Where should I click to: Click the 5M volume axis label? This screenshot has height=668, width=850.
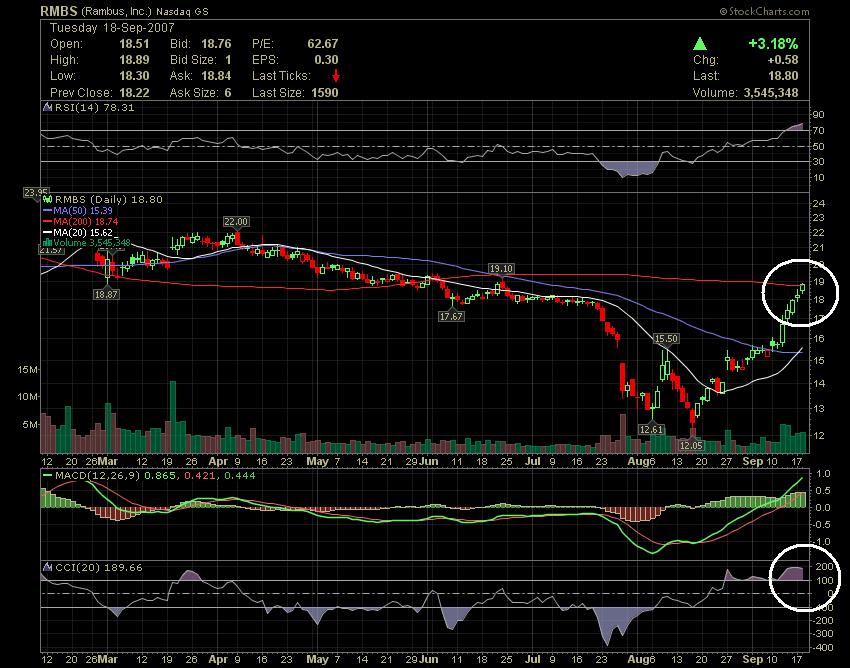point(30,425)
